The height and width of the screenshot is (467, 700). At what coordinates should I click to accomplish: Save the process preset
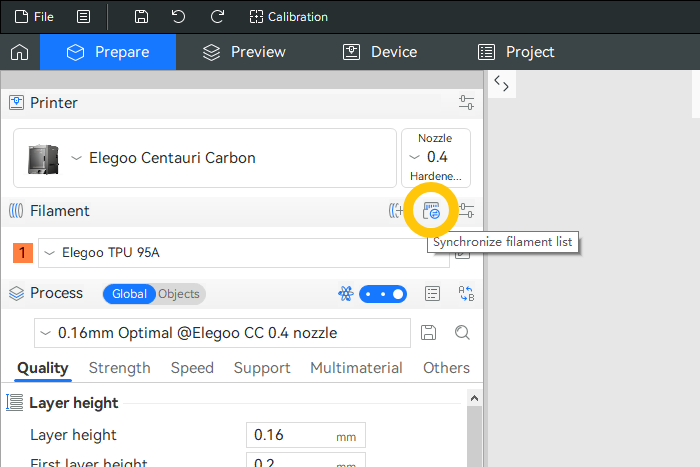coord(428,333)
